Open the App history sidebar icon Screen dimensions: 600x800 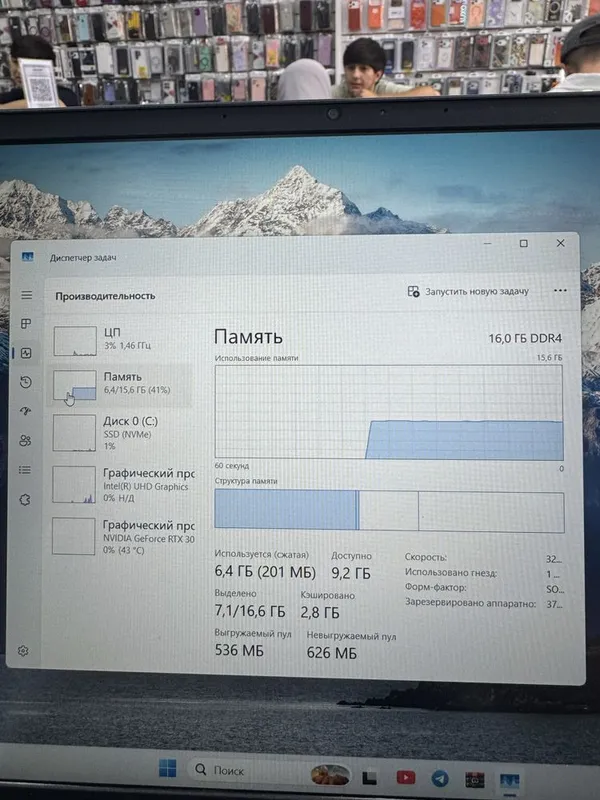coord(26,382)
